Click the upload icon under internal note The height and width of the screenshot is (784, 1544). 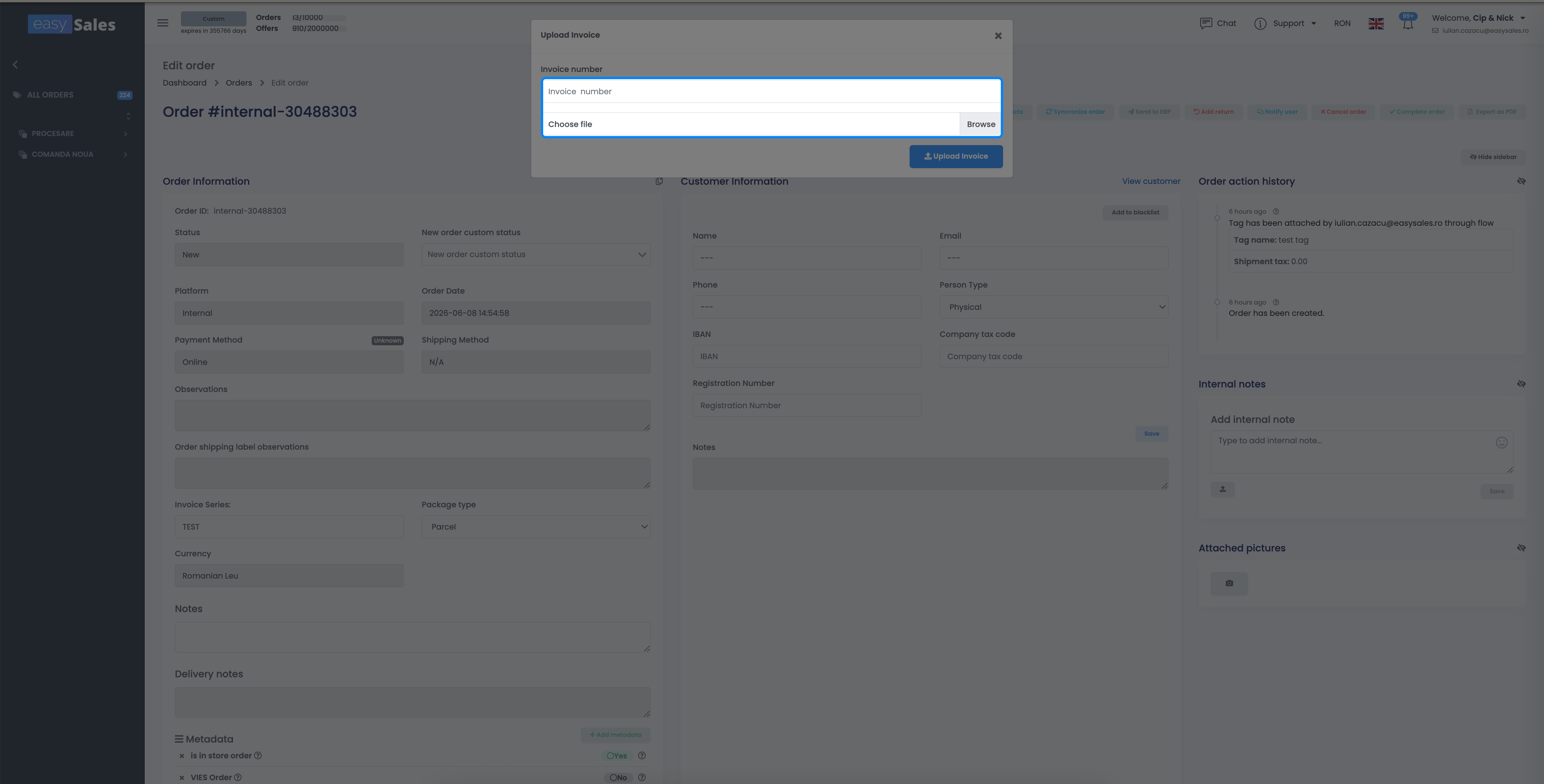[1222, 490]
